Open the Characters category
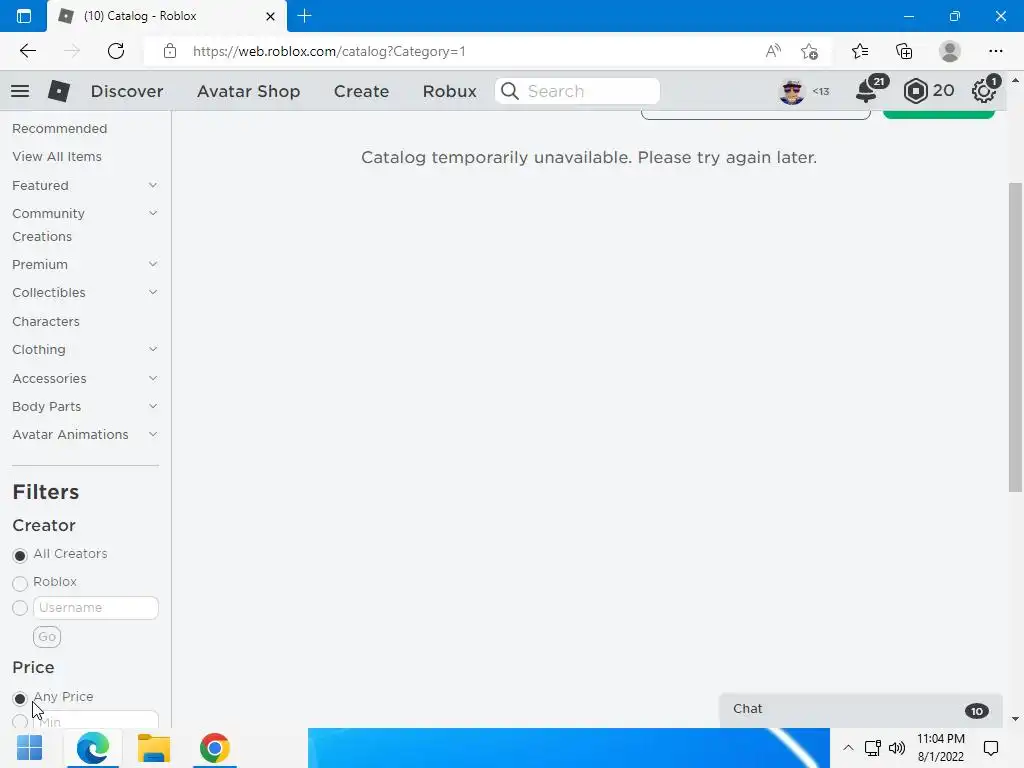This screenshot has height=768, width=1024. pos(46,321)
